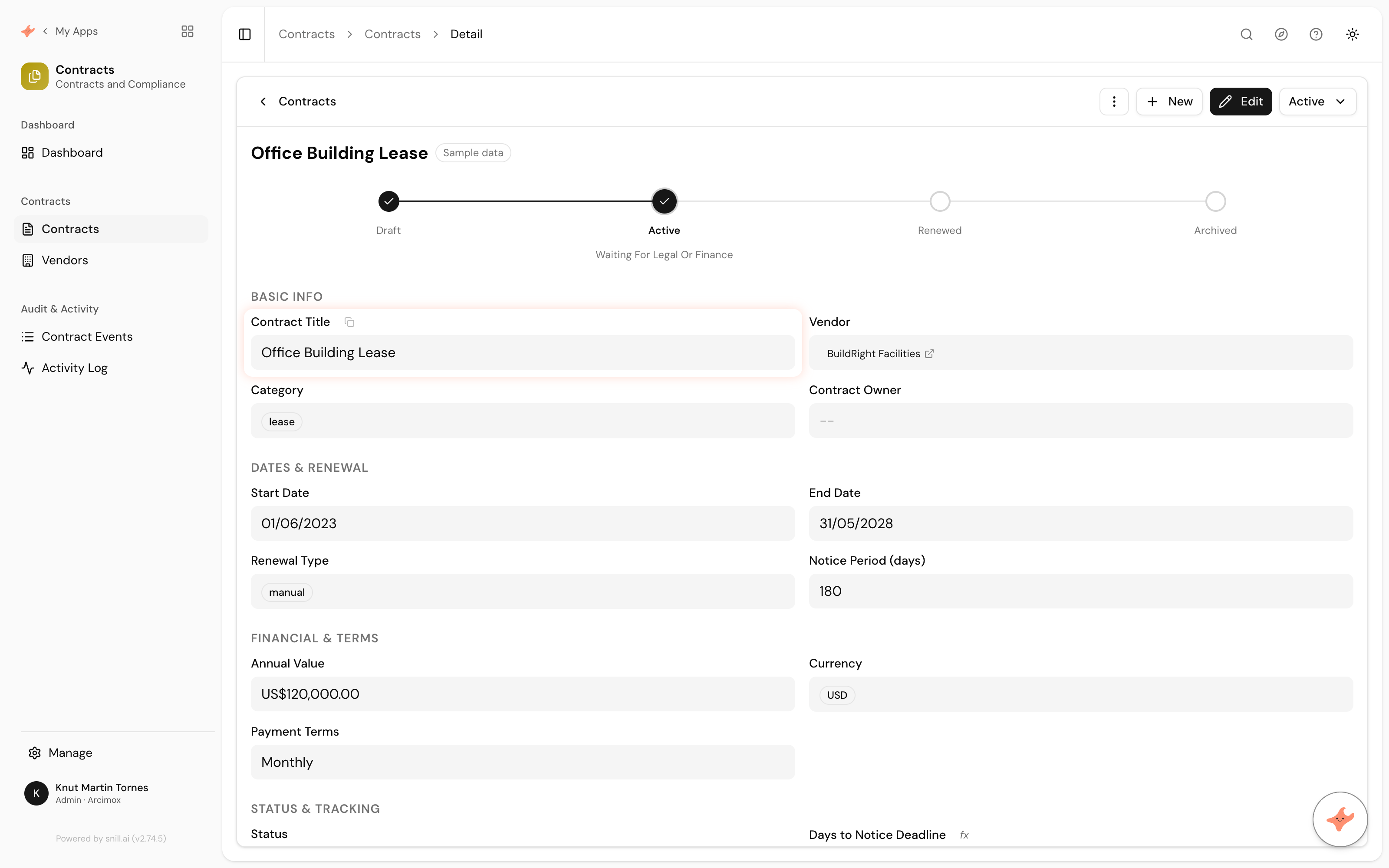Click Contract Title field
Viewport: 1389px width, 868px height.
click(522, 352)
